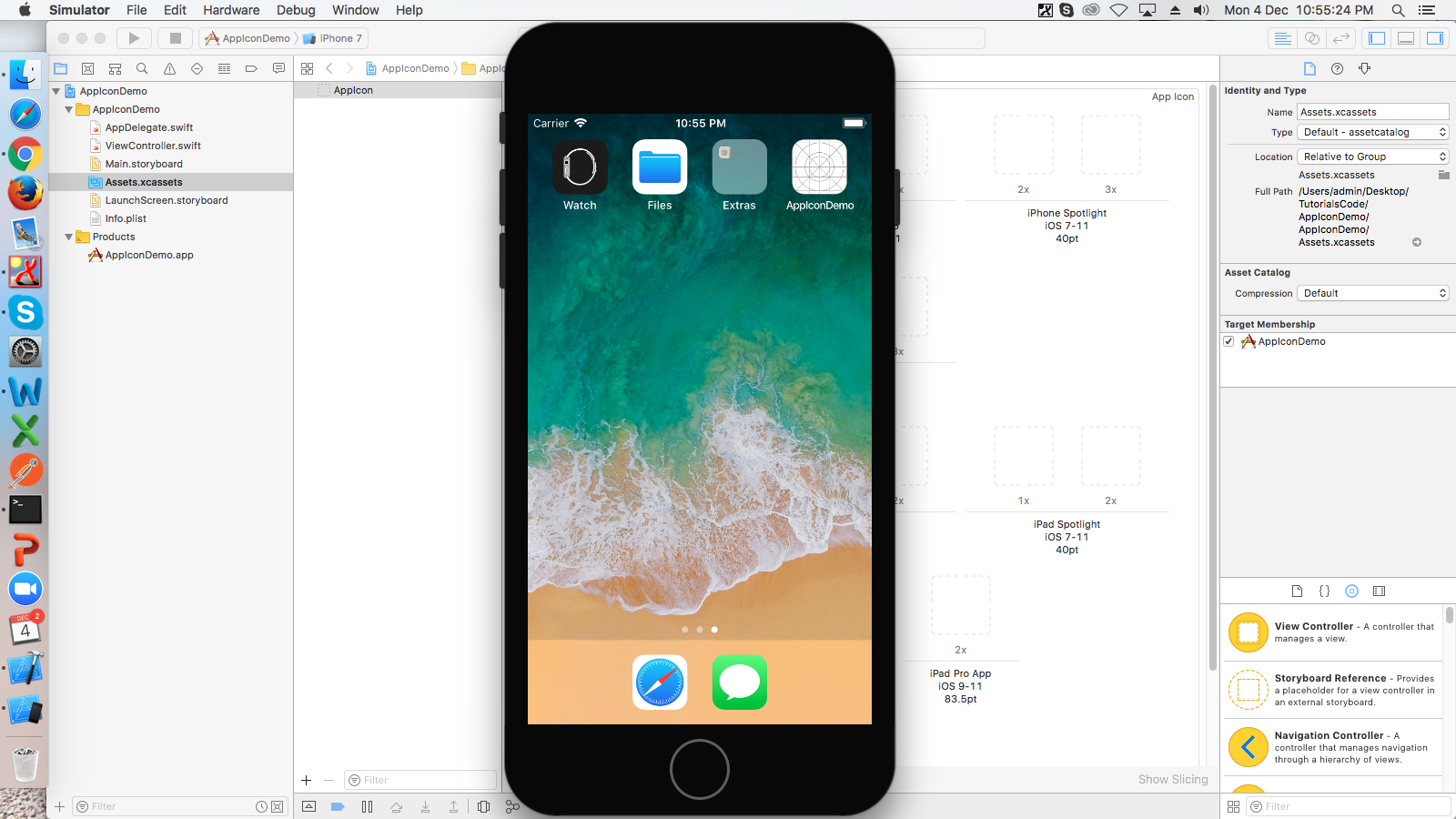Screen dimensions: 1456x819
Task: Open the Watch app in the simulator
Action: (580, 168)
